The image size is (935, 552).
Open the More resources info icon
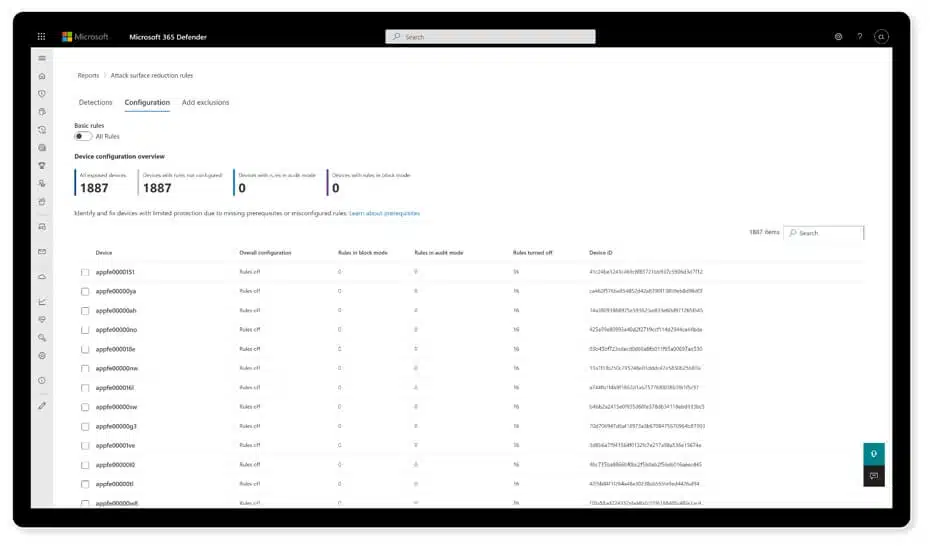pyautogui.click(x=42, y=380)
